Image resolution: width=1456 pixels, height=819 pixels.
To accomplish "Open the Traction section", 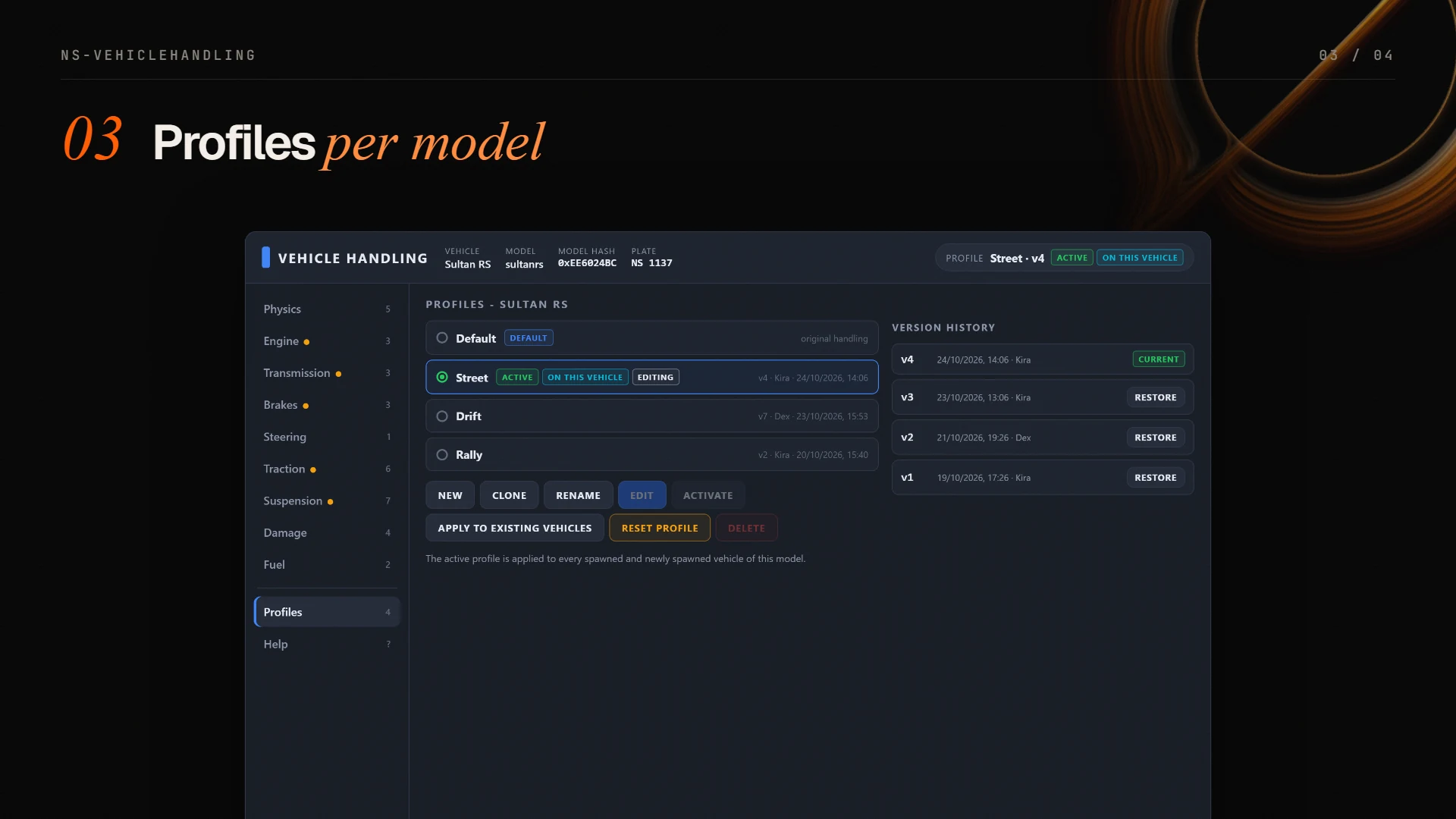I will pyautogui.click(x=327, y=469).
